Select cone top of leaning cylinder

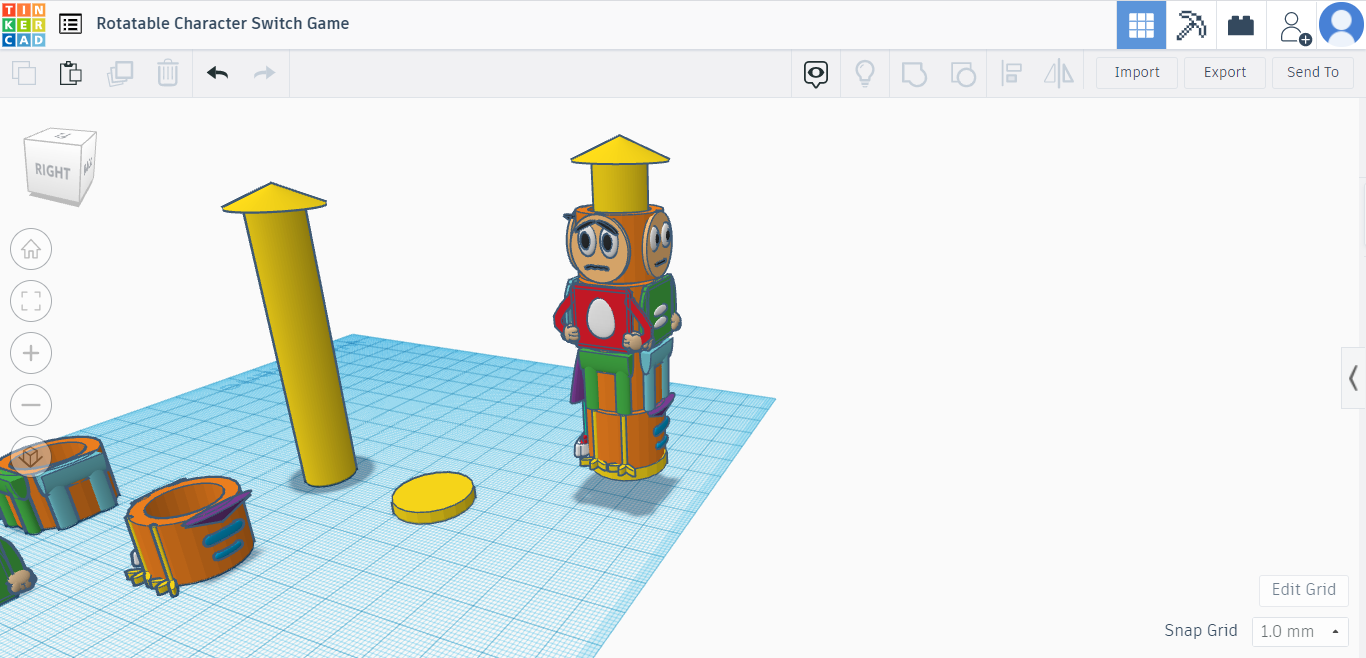tap(274, 197)
